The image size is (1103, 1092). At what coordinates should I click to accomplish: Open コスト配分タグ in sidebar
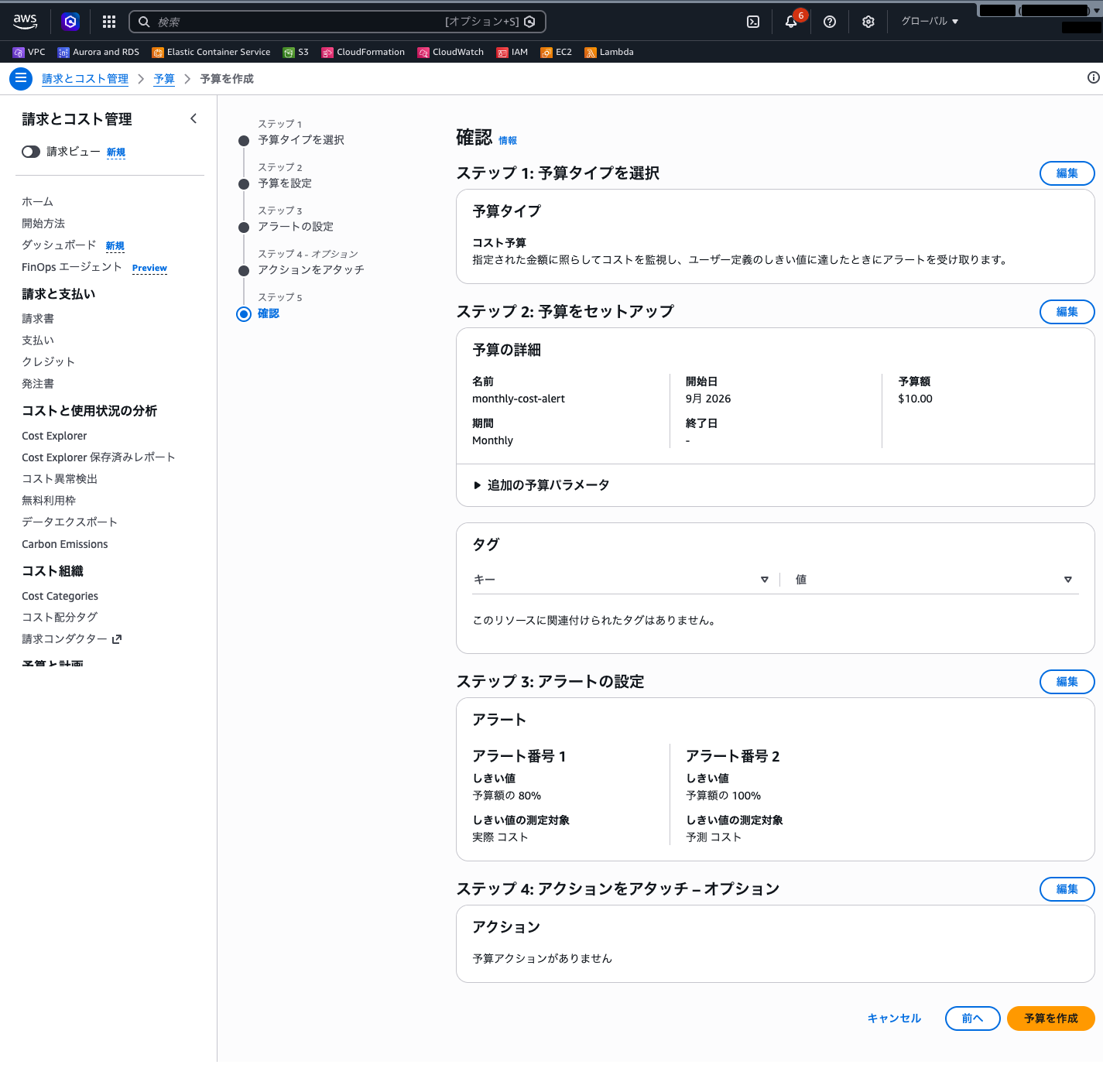[x=60, y=618]
